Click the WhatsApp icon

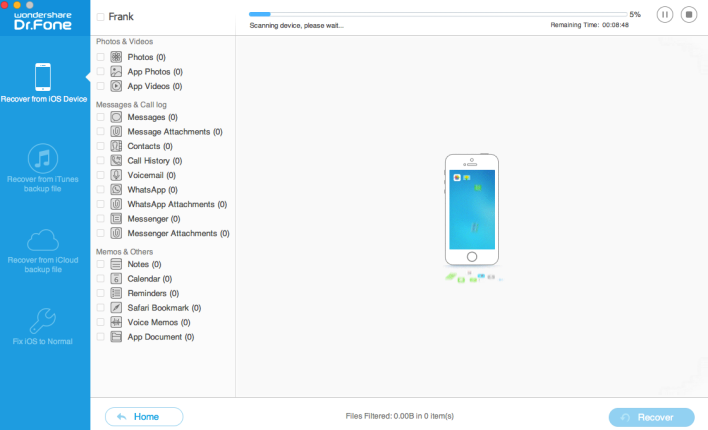(116, 190)
